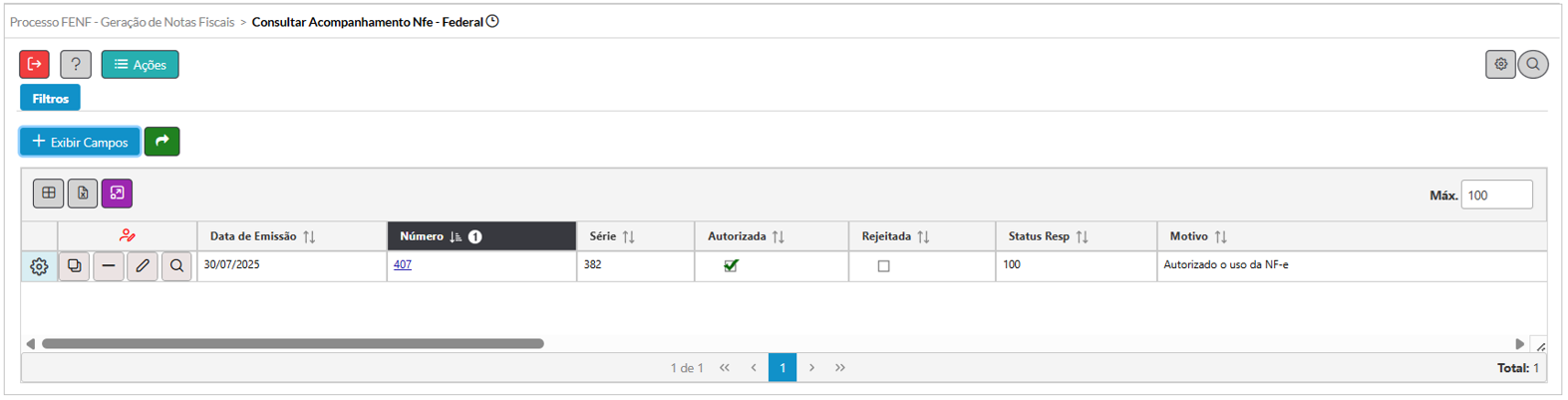The image size is (1568, 400).
Task: Click the magnifier search icon at top right
Action: 1533,64
